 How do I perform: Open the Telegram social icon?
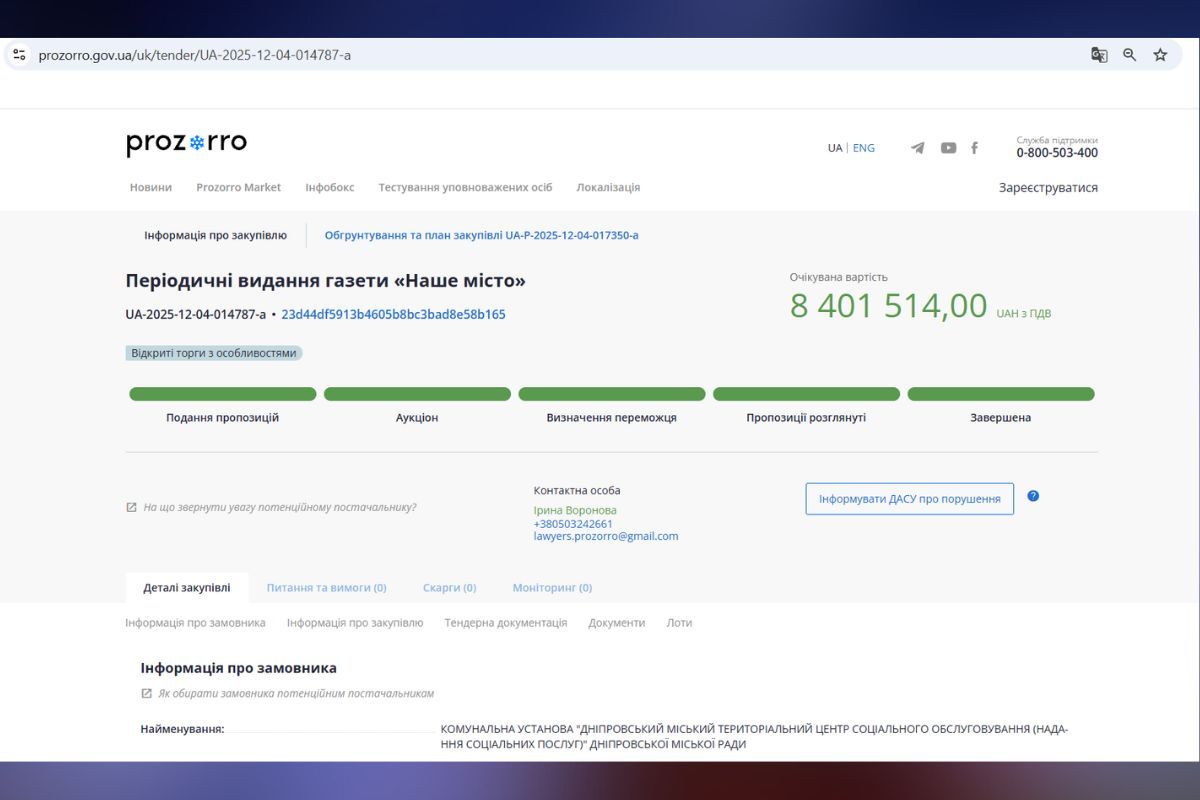click(x=917, y=148)
